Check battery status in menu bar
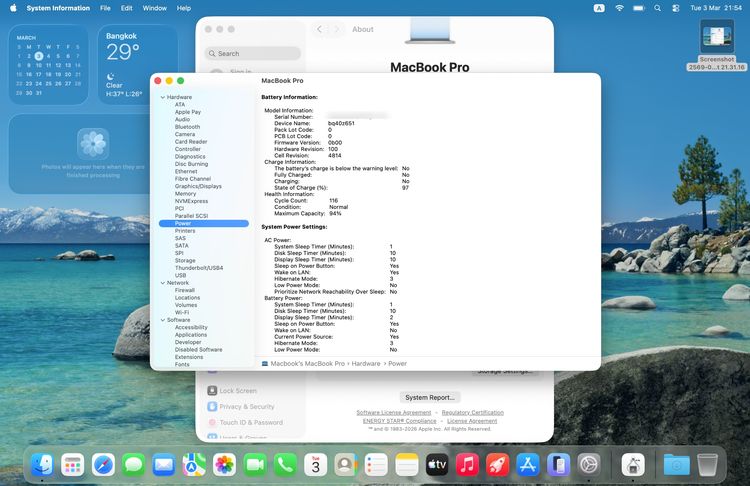 point(639,8)
